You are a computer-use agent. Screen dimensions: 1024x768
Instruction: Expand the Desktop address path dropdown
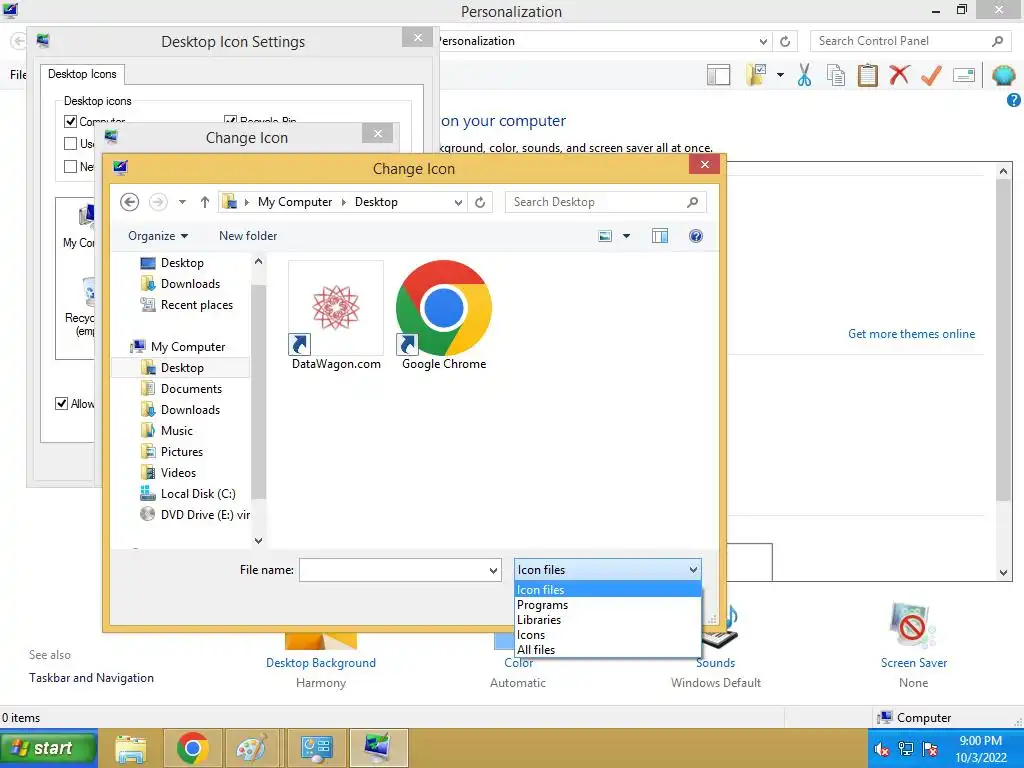click(x=458, y=202)
